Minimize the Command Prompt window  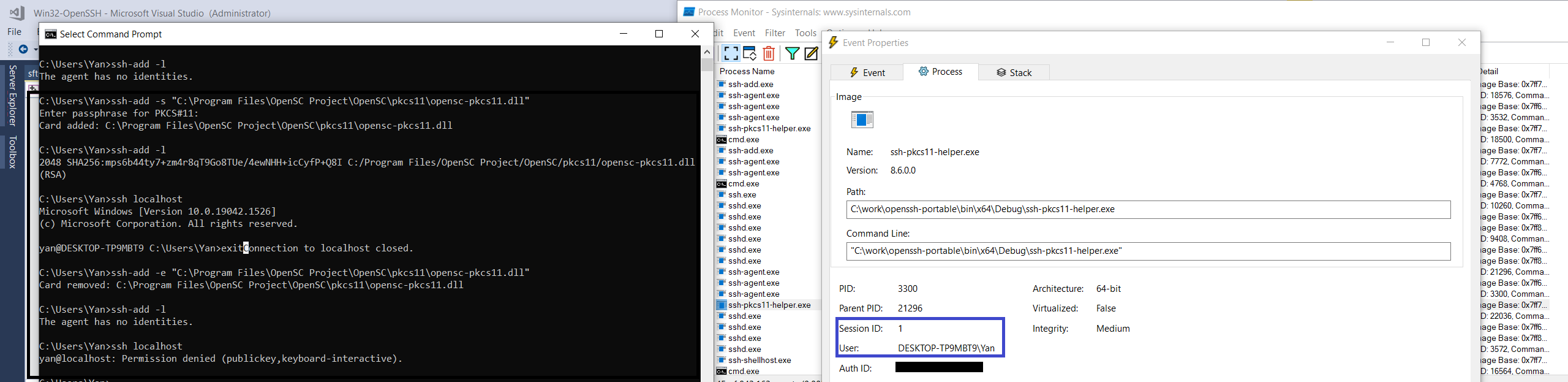pos(624,34)
